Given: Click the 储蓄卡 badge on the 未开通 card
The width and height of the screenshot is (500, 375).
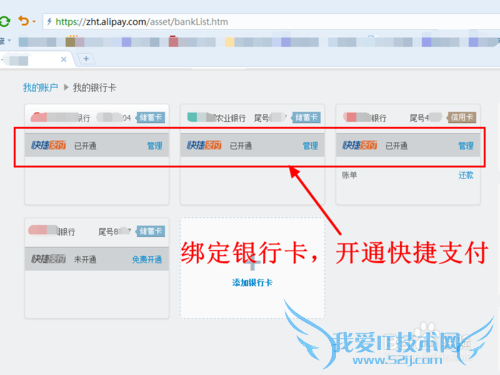Looking at the screenshot, I should (151, 231).
